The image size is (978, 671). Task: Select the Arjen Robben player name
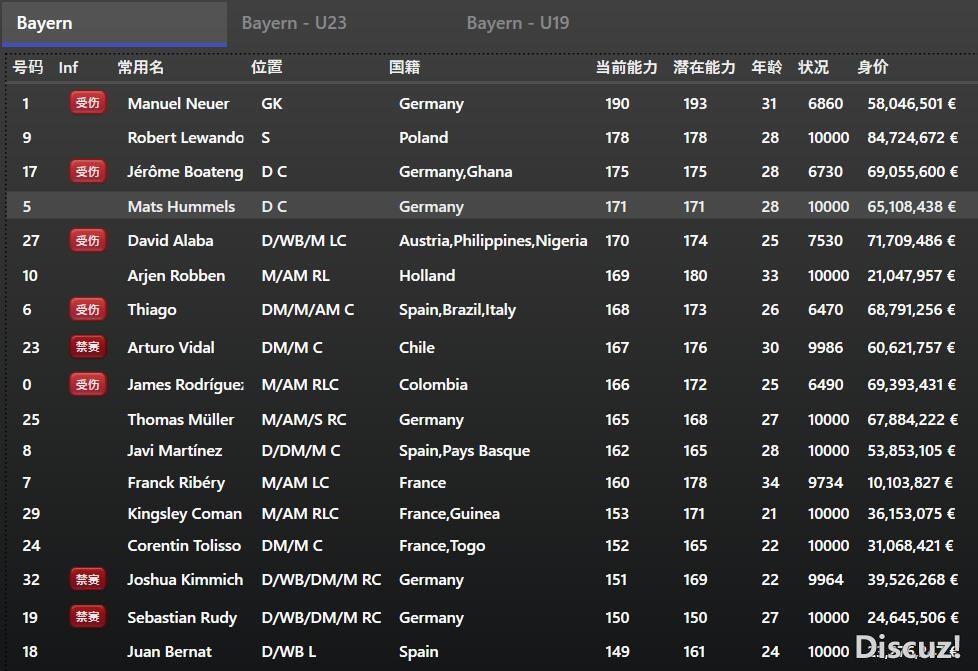[176, 276]
